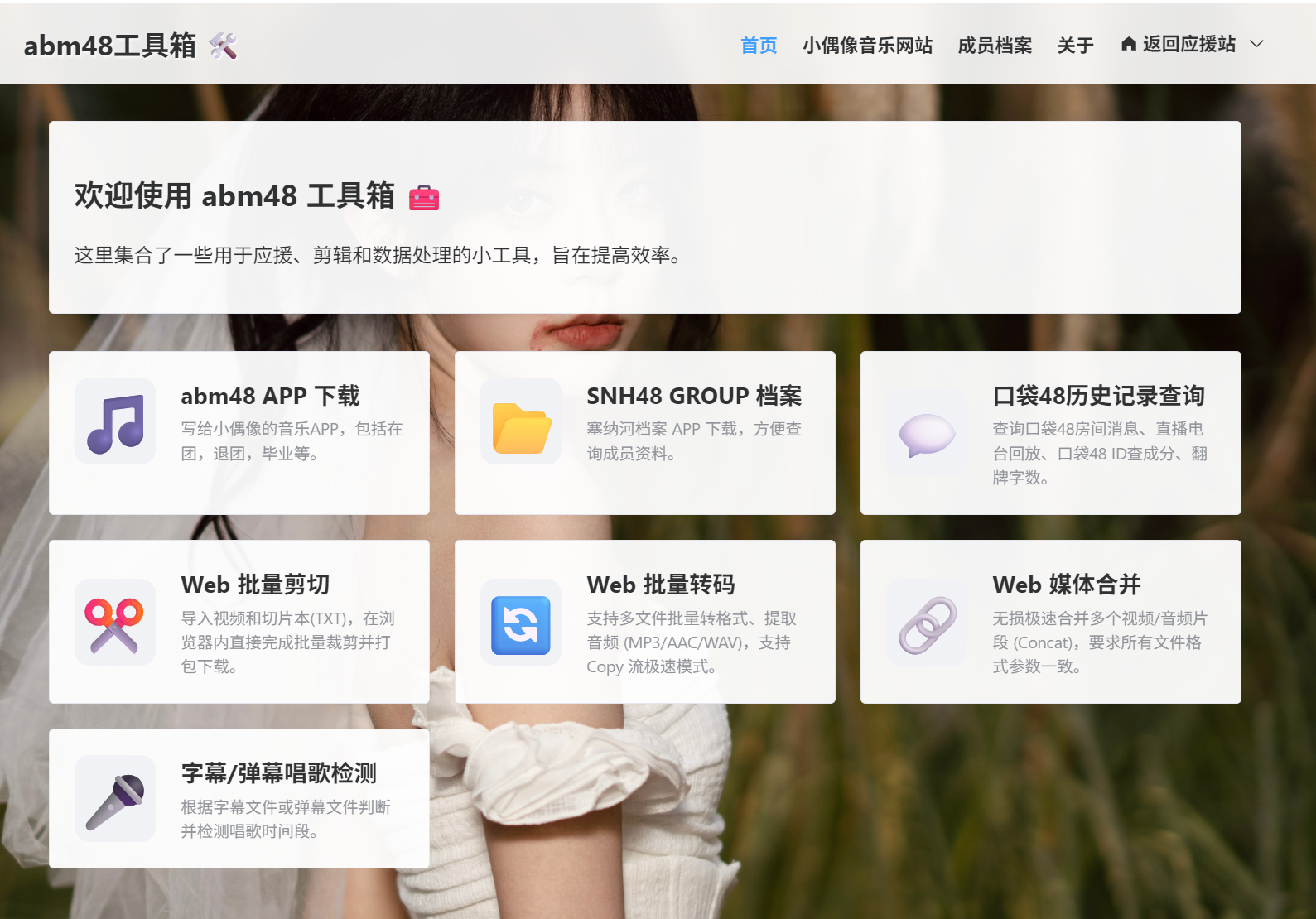Open the SNH48 GROUP 档案 card title
This screenshot has height=919, width=1316.
pyautogui.click(x=694, y=396)
